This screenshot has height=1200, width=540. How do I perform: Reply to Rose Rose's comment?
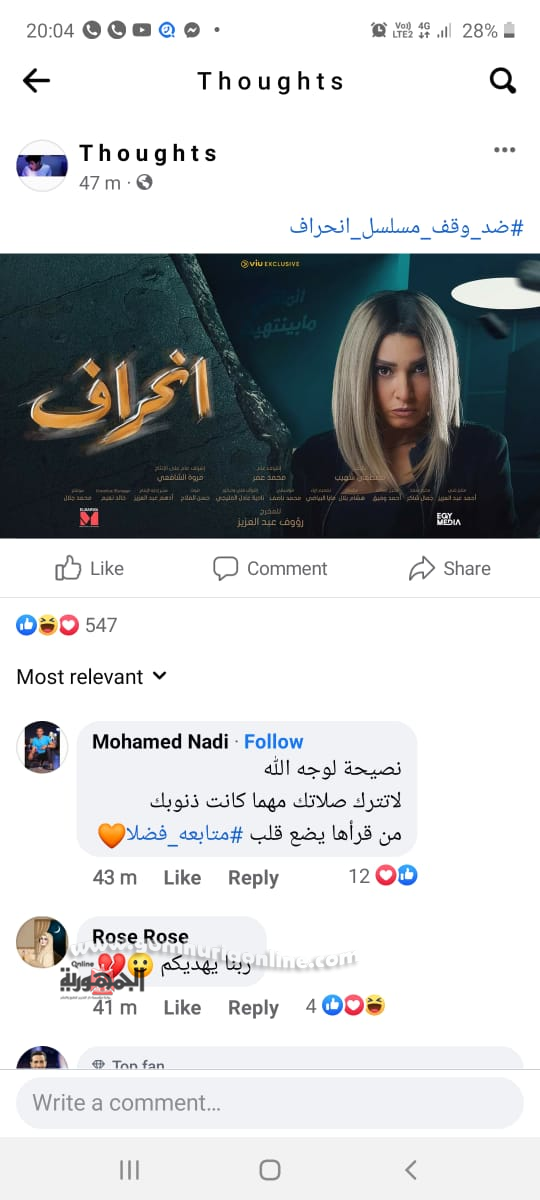point(253,1007)
